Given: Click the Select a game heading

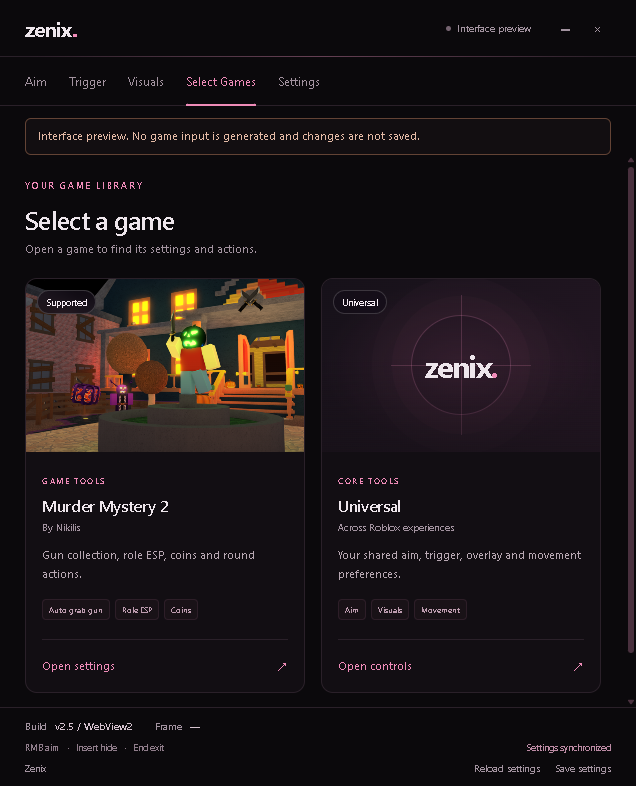Looking at the screenshot, I should 100,222.
